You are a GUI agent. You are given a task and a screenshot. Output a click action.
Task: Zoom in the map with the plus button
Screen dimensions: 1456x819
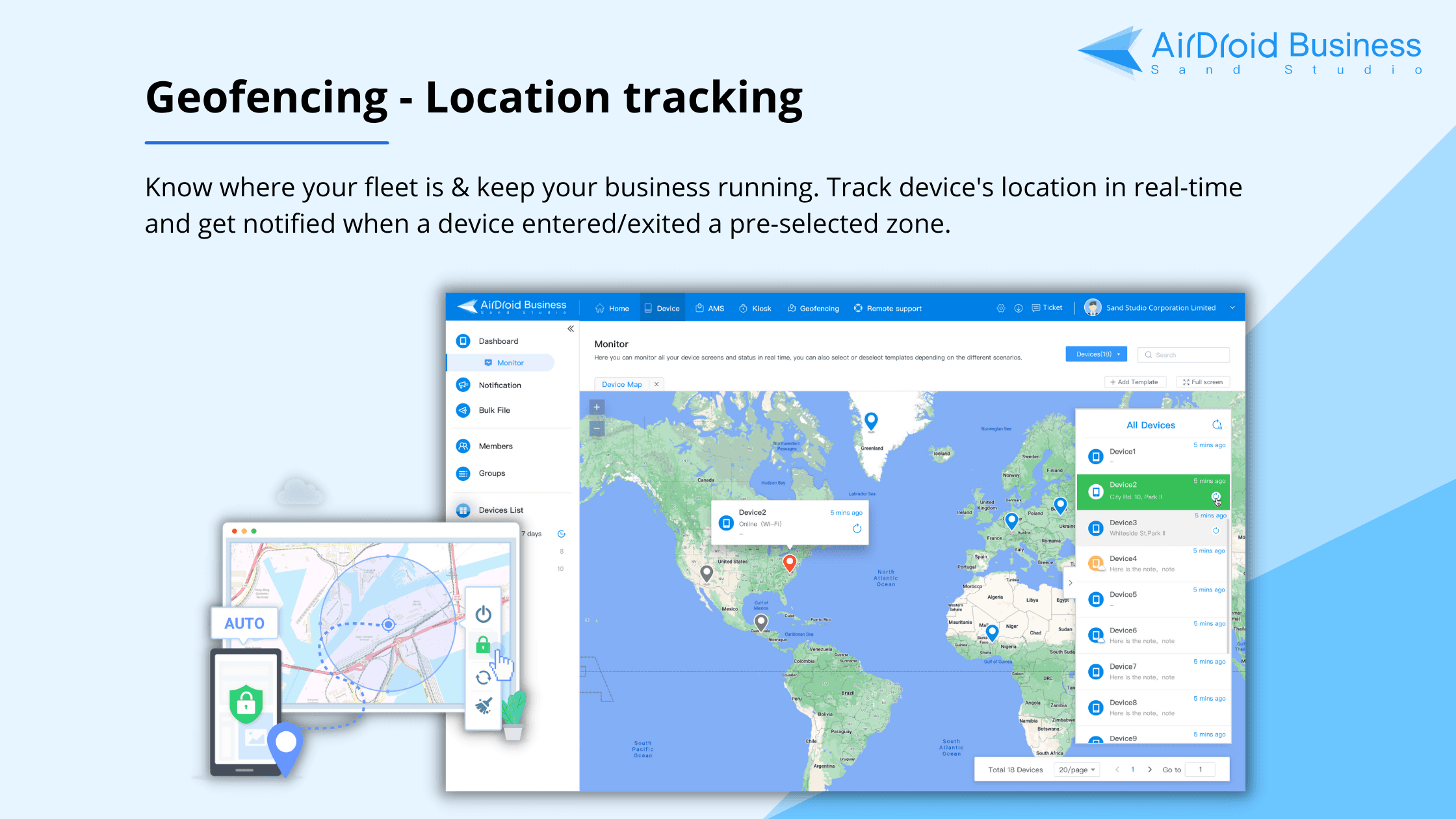click(x=597, y=408)
